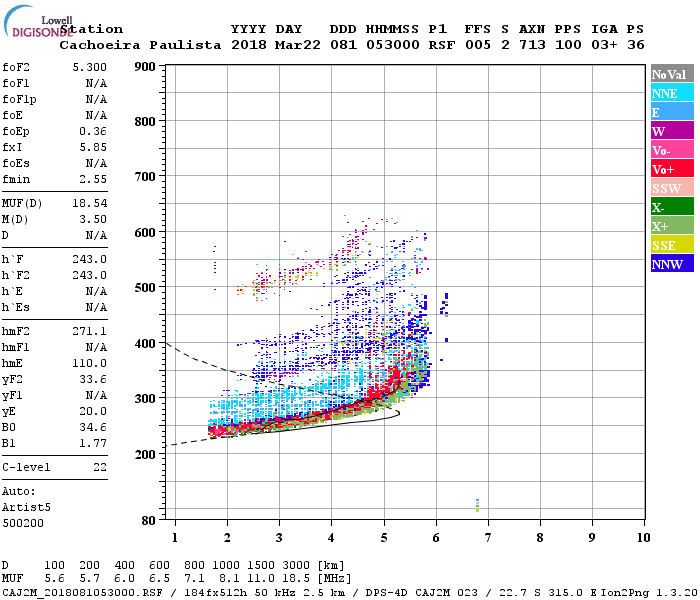Click the 80 km axis label
Image resolution: width=700 pixels, height=600 pixels.
tap(149, 521)
